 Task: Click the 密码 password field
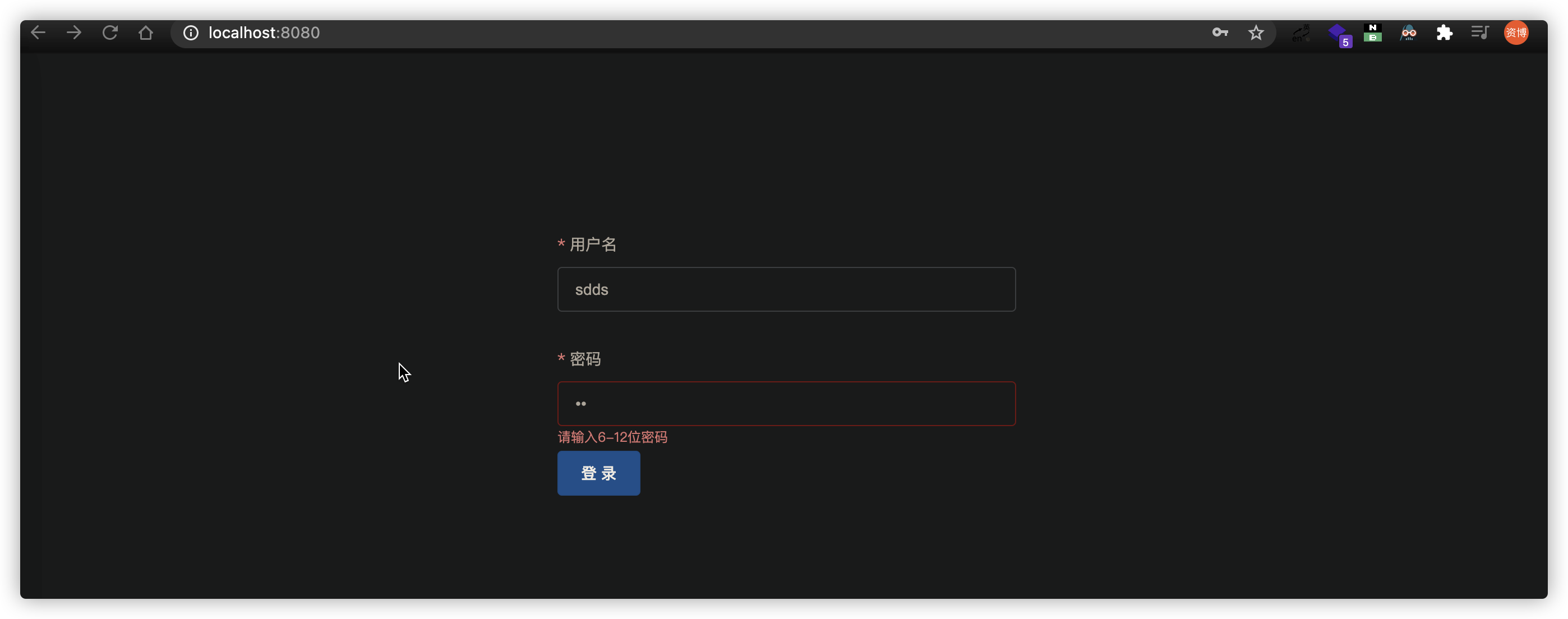(x=786, y=404)
